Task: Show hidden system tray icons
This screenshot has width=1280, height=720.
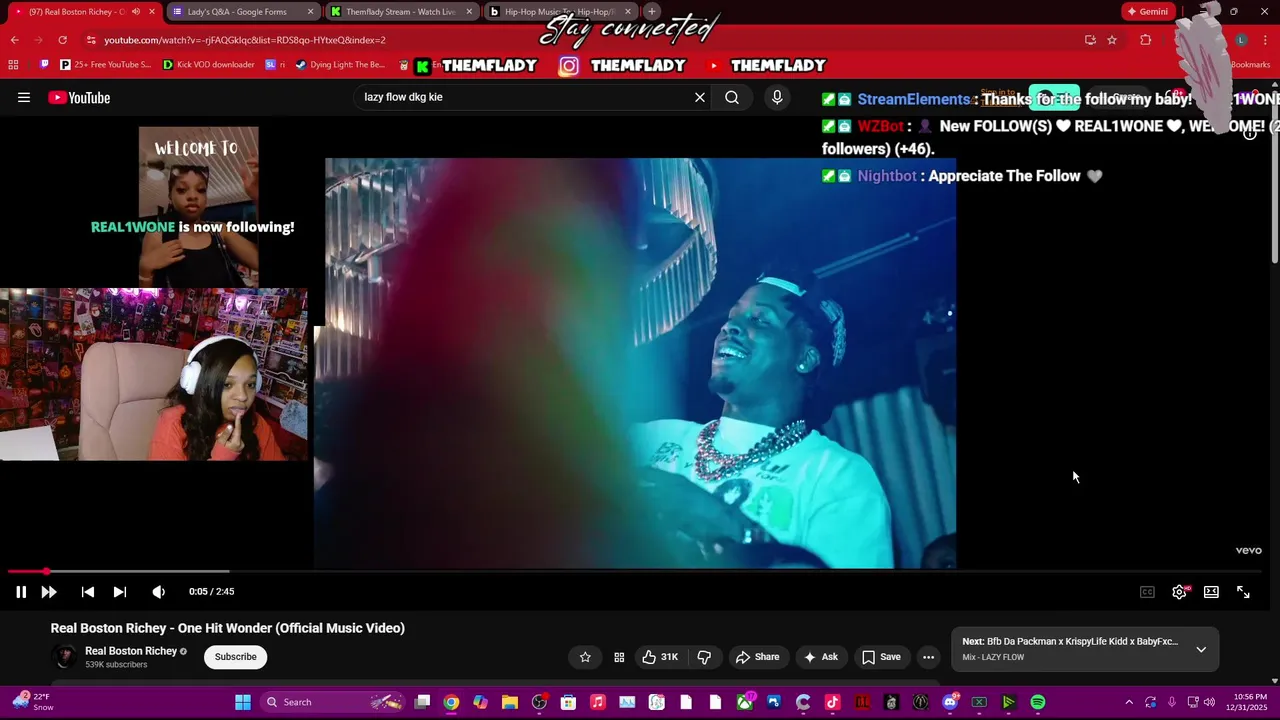Action: (x=1129, y=702)
